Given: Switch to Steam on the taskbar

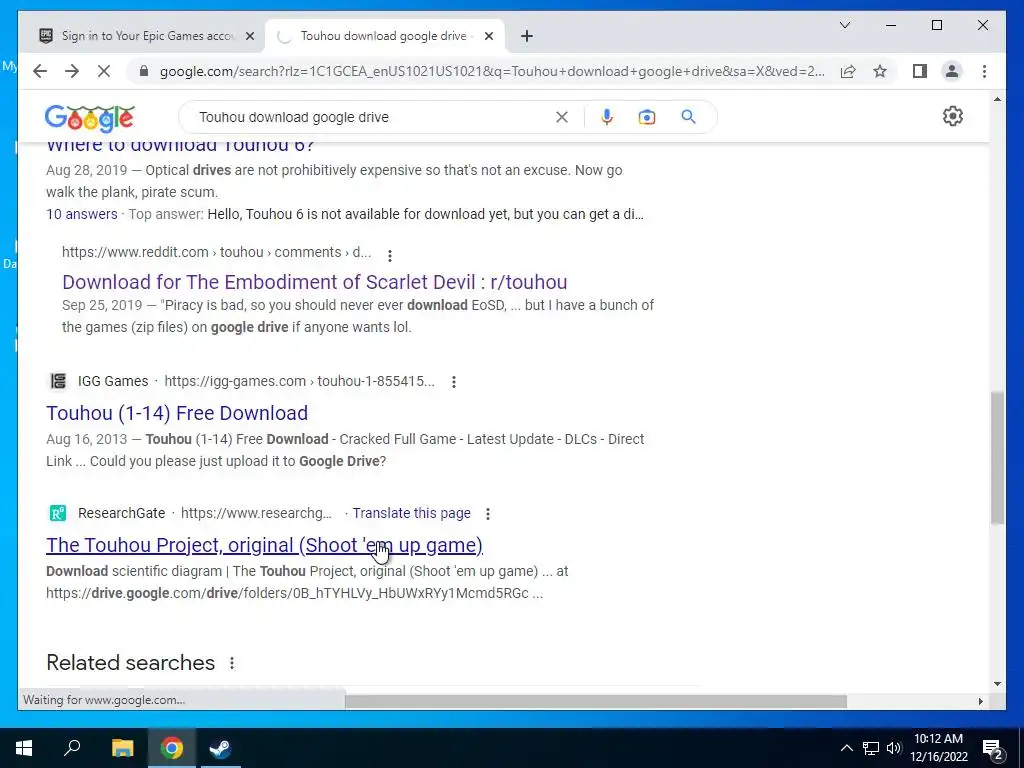Looking at the screenshot, I should coord(220,748).
